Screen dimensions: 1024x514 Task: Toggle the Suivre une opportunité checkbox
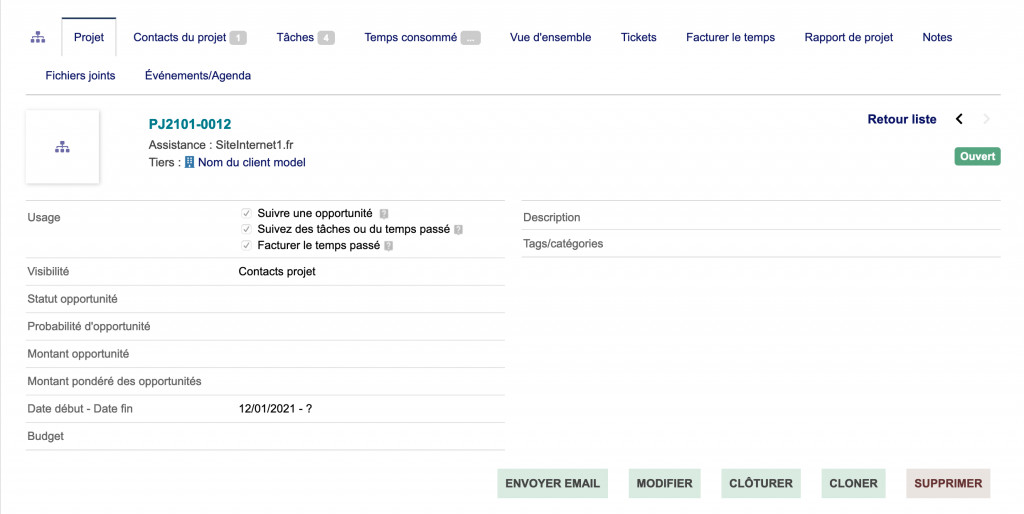[x=246, y=213]
